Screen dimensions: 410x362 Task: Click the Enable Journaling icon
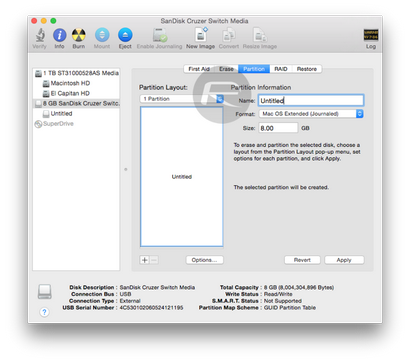coord(160,35)
